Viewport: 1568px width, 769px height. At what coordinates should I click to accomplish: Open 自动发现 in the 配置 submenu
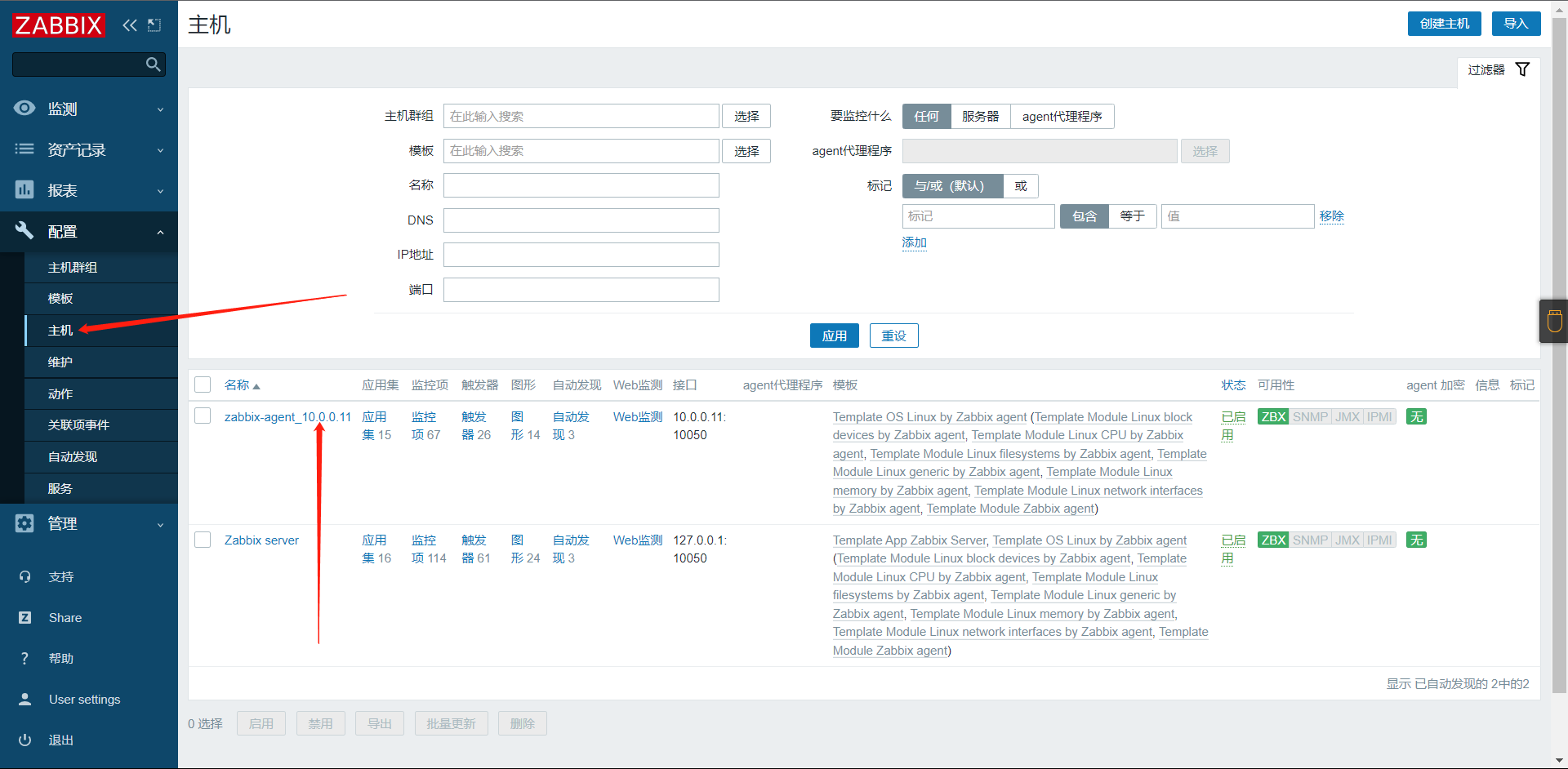pyautogui.click(x=101, y=457)
